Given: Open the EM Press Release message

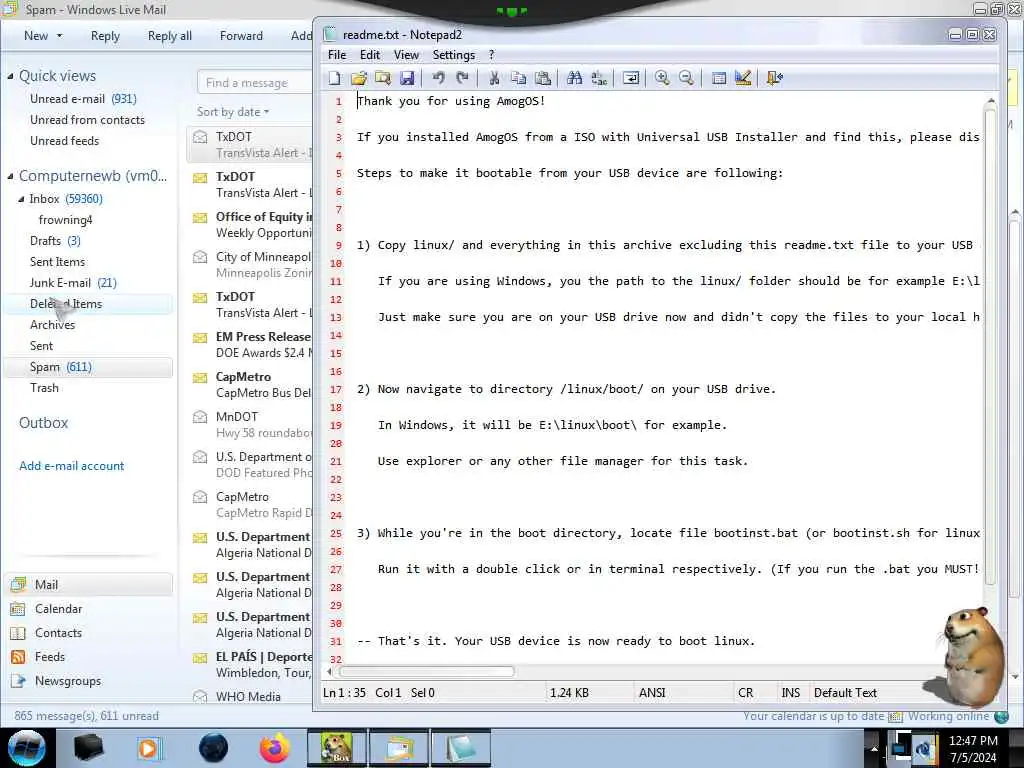Looking at the screenshot, I should click(x=251, y=345).
